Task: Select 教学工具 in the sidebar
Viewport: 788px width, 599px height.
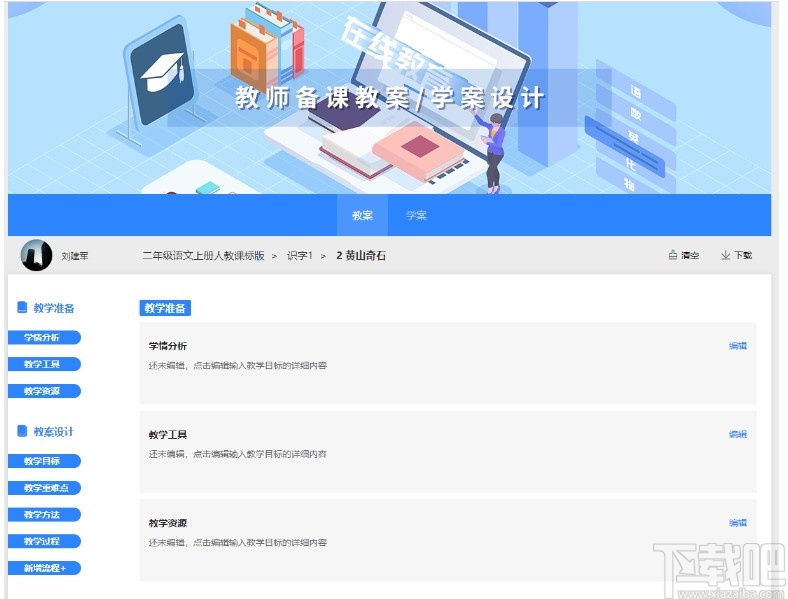Action: (44, 364)
